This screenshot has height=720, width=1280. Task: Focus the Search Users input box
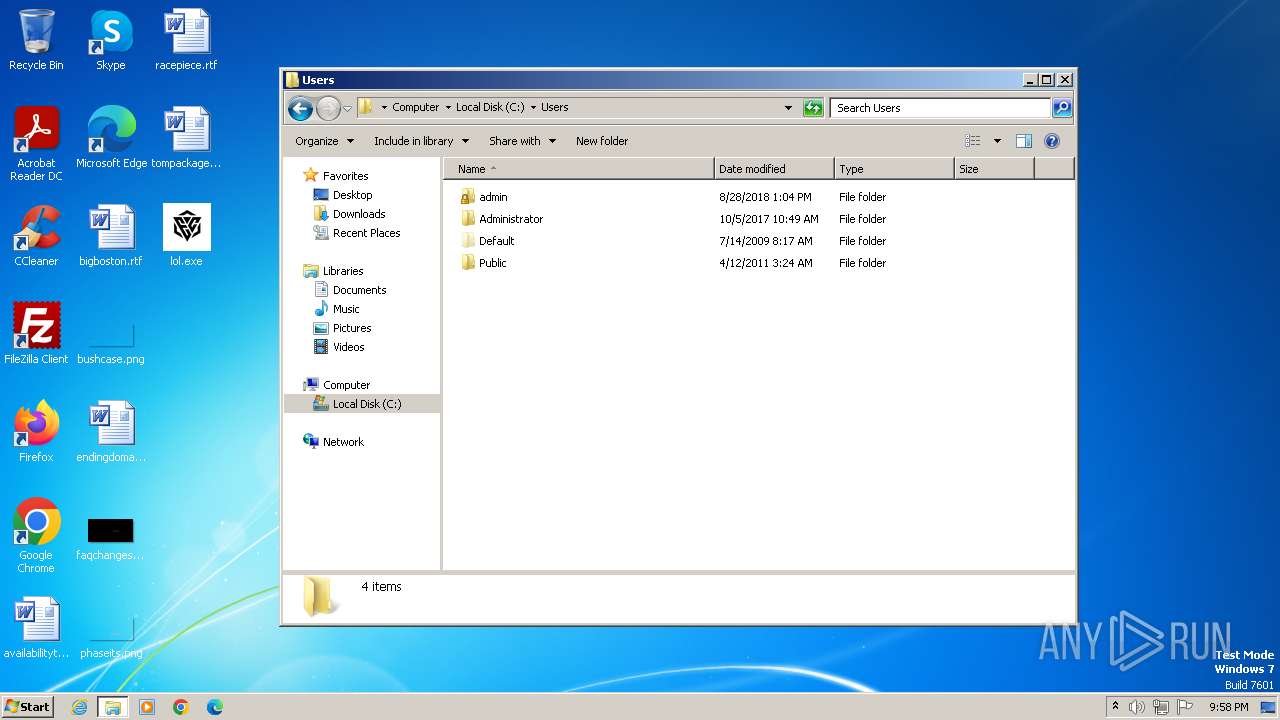941,108
